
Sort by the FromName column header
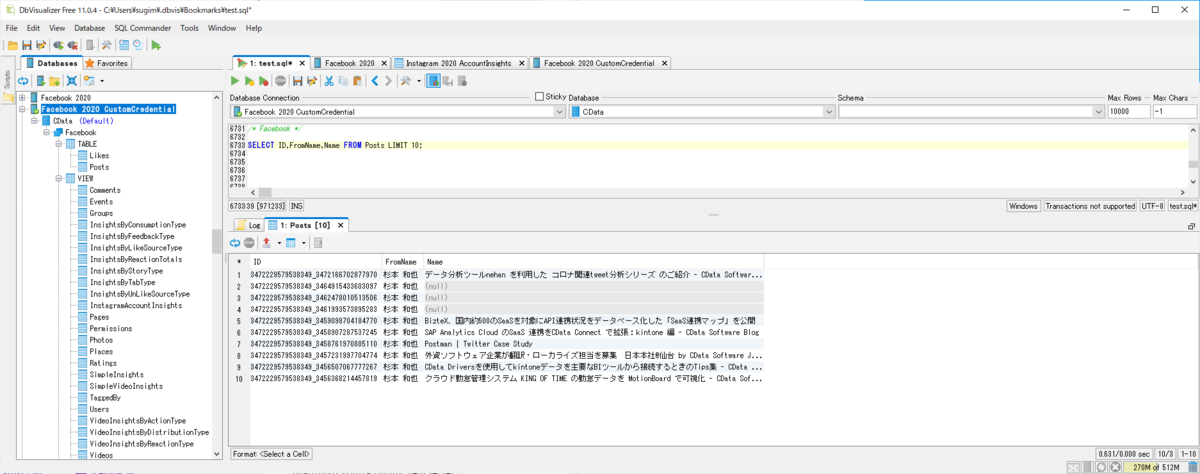coord(402,261)
